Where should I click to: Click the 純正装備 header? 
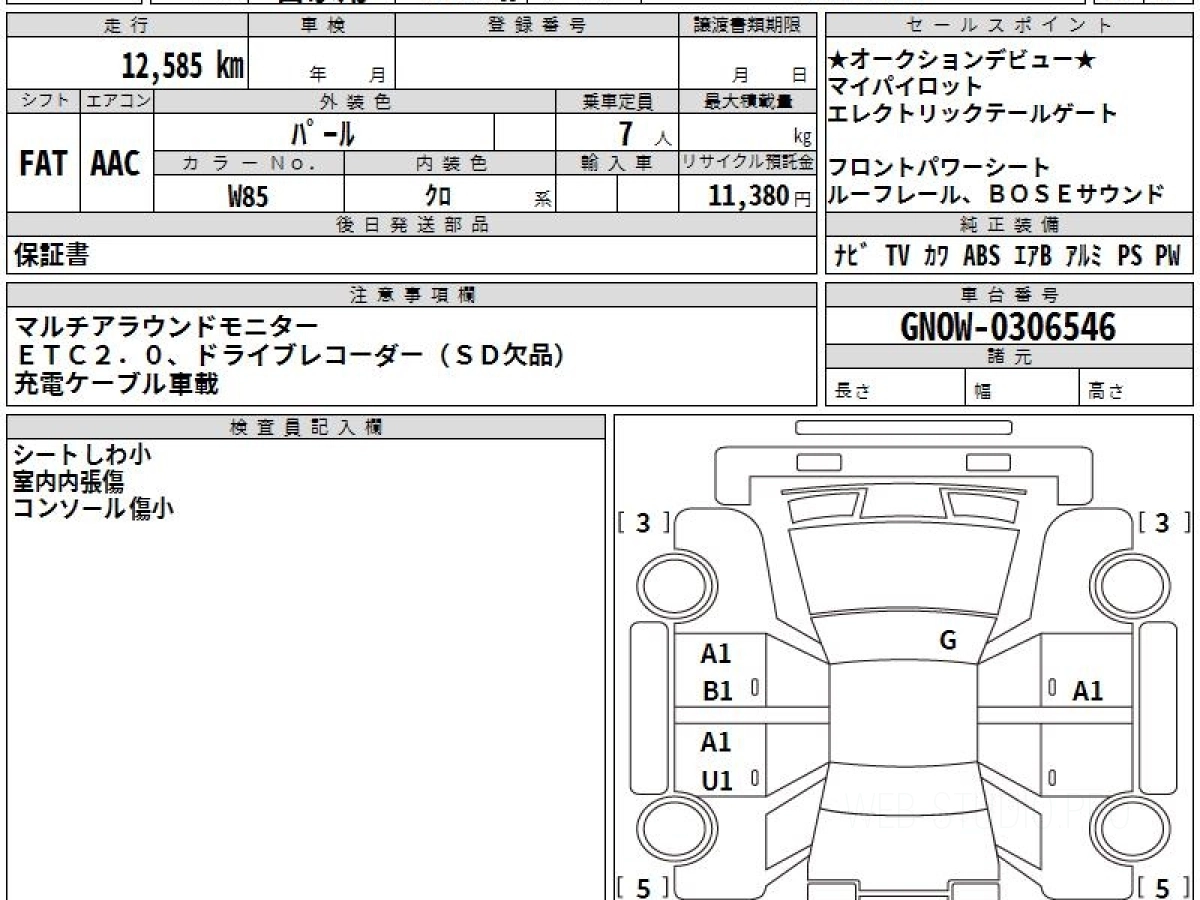(1010, 225)
